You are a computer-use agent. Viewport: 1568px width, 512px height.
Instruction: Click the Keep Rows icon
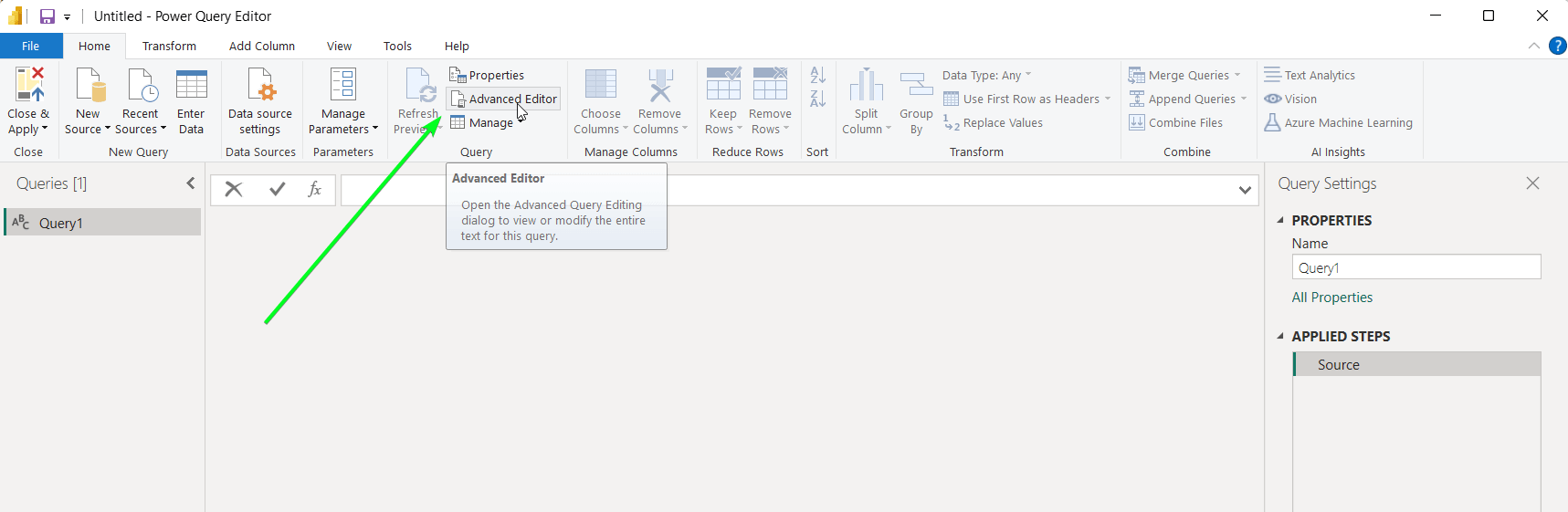[723, 83]
